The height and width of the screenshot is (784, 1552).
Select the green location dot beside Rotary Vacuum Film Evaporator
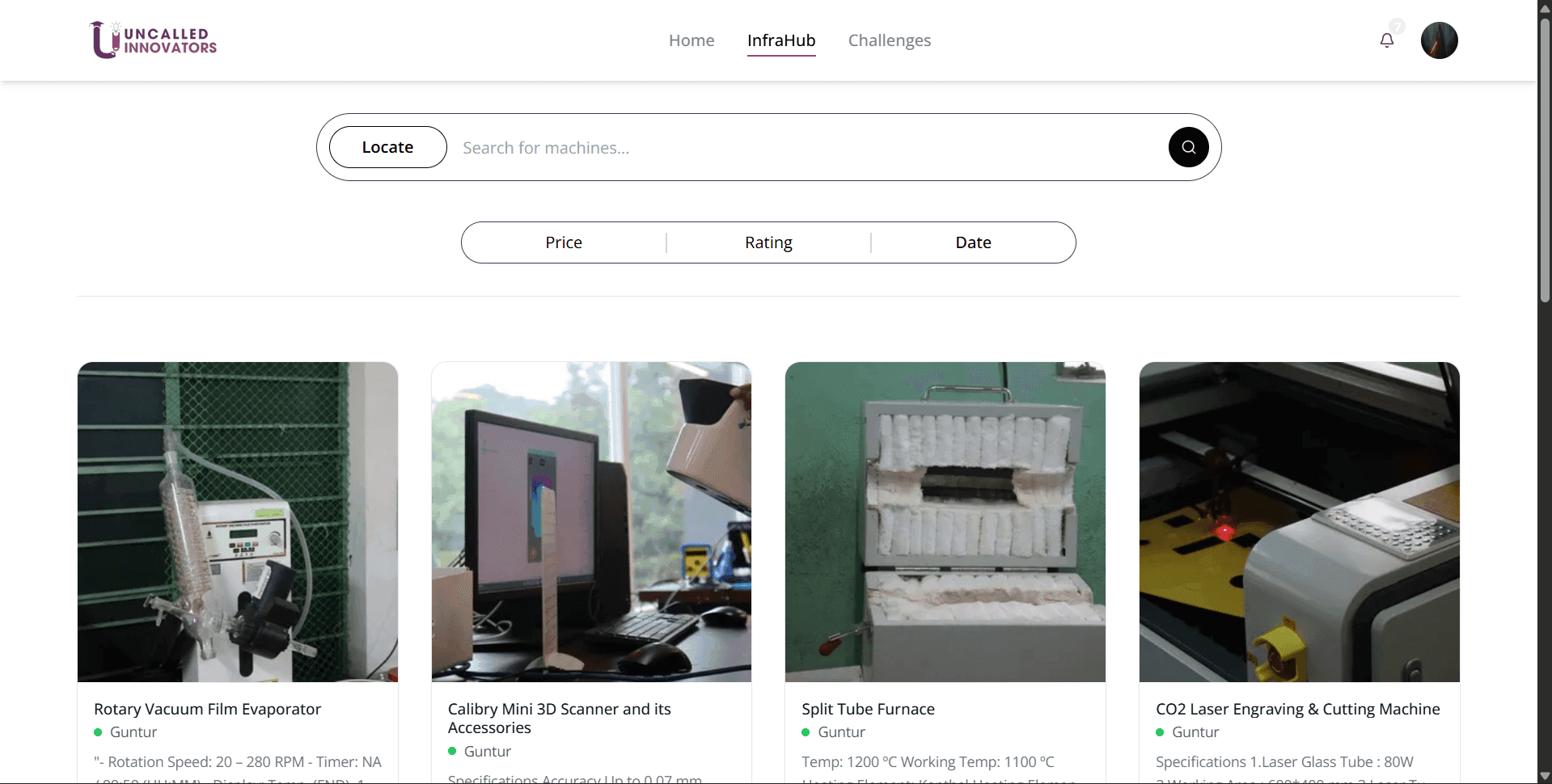[x=98, y=732]
